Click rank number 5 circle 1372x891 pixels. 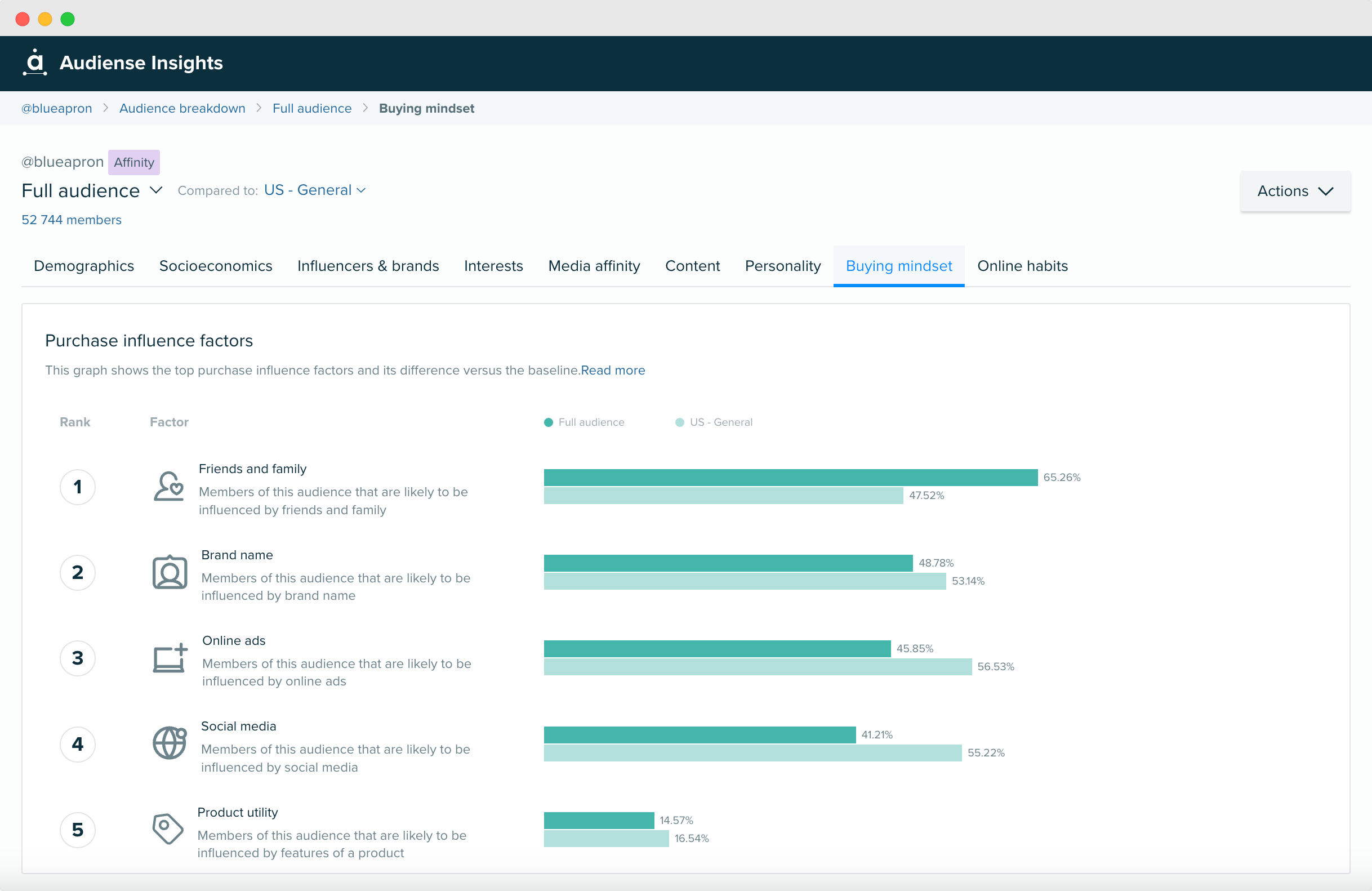77,830
